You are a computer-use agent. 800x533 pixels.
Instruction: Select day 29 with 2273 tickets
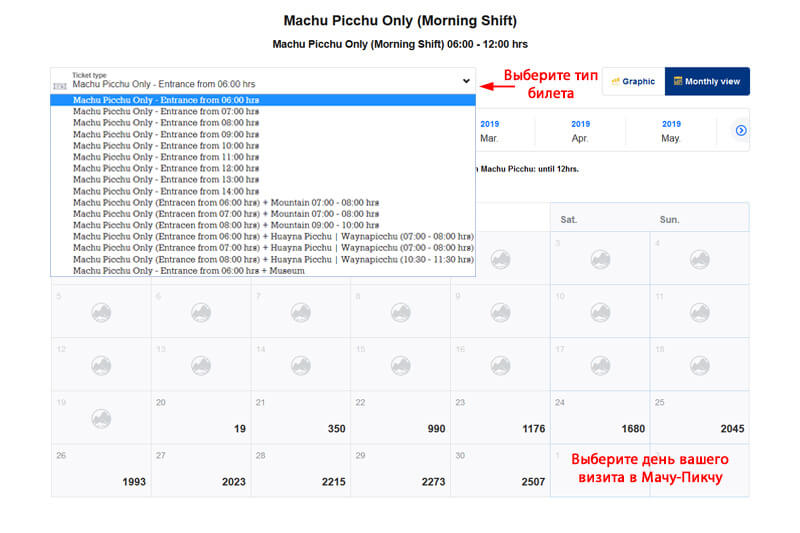coord(401,470)
